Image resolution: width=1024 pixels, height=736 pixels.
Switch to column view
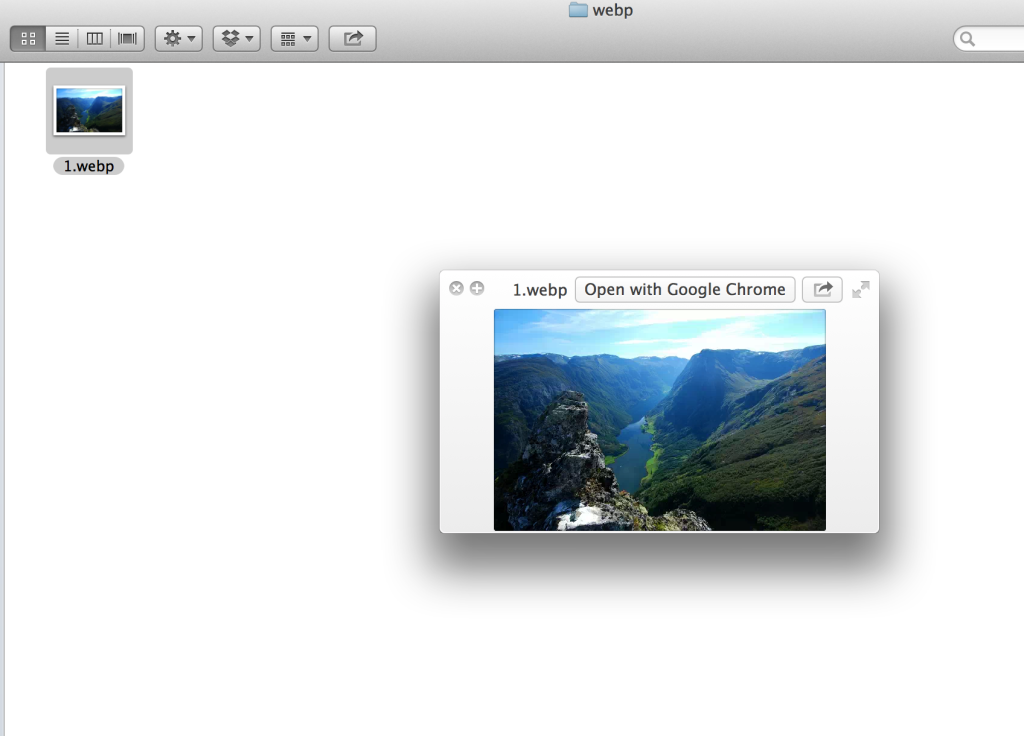[94, 38]
